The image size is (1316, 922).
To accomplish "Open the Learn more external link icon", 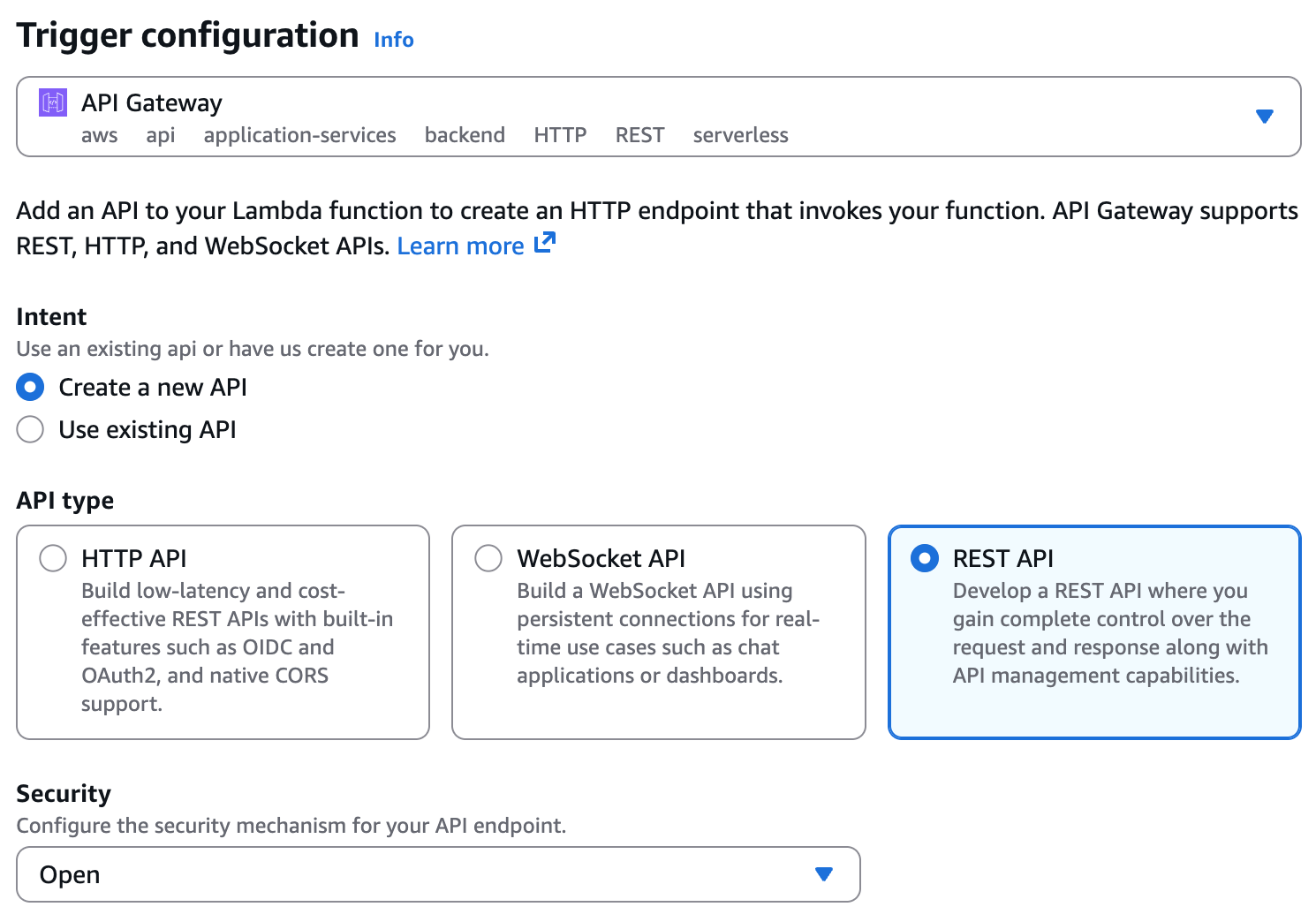I will coord(545,243).
